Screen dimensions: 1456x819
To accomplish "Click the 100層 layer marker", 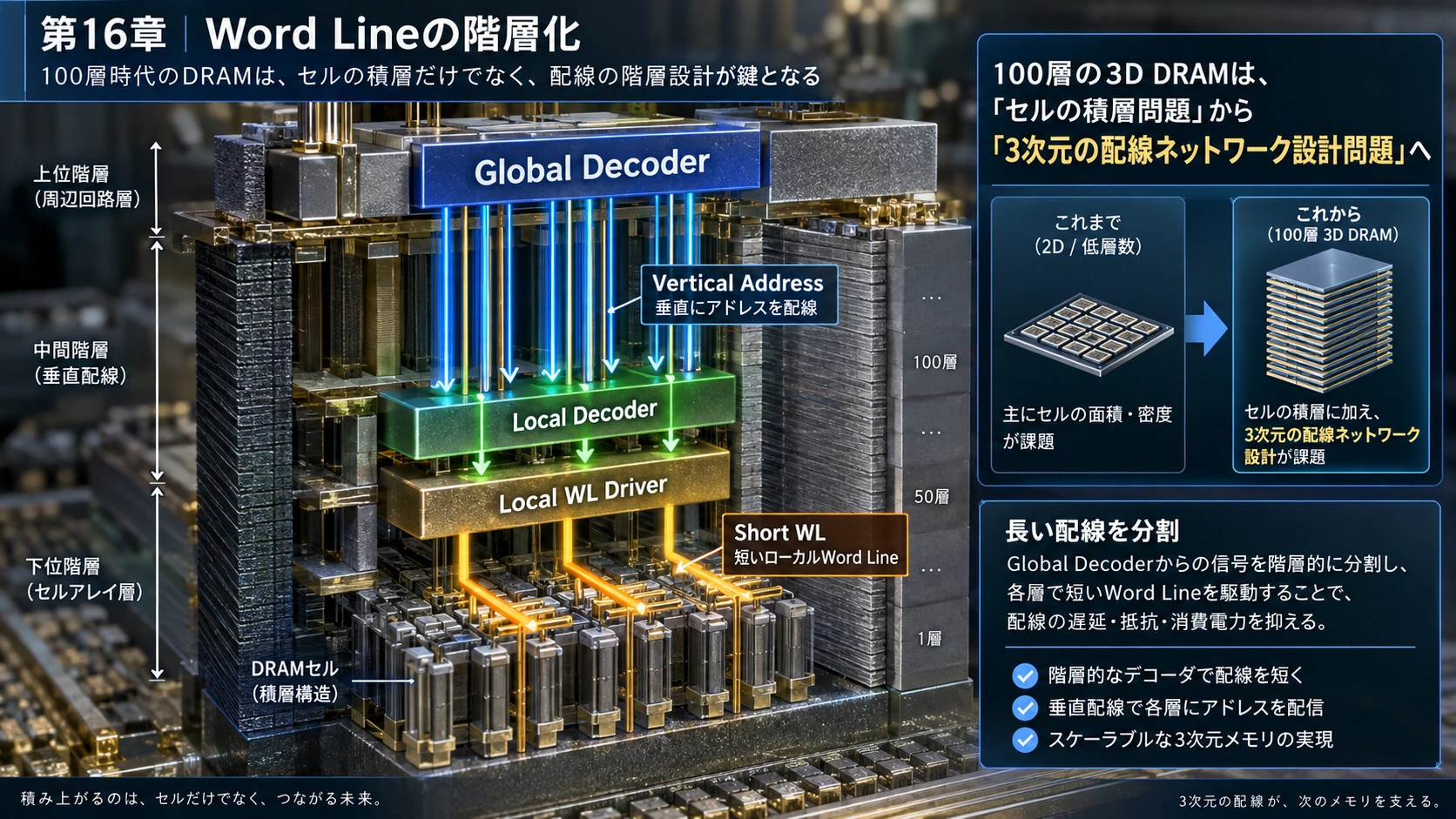I will coord(934,362).
